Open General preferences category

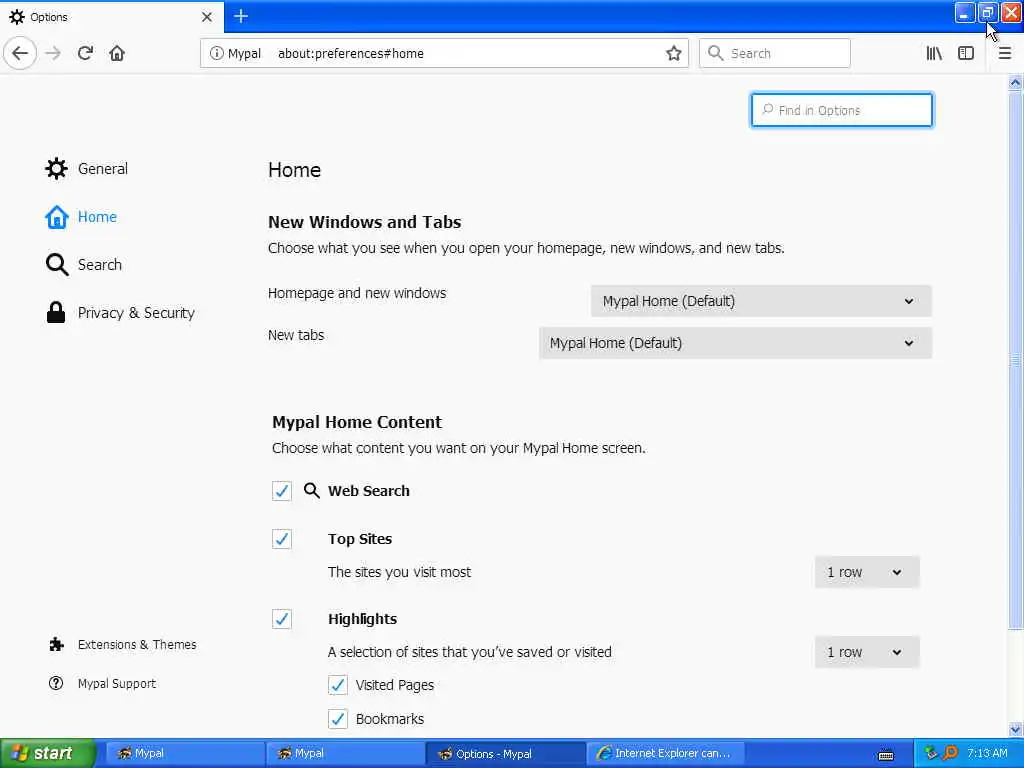(x=87, y=168)
